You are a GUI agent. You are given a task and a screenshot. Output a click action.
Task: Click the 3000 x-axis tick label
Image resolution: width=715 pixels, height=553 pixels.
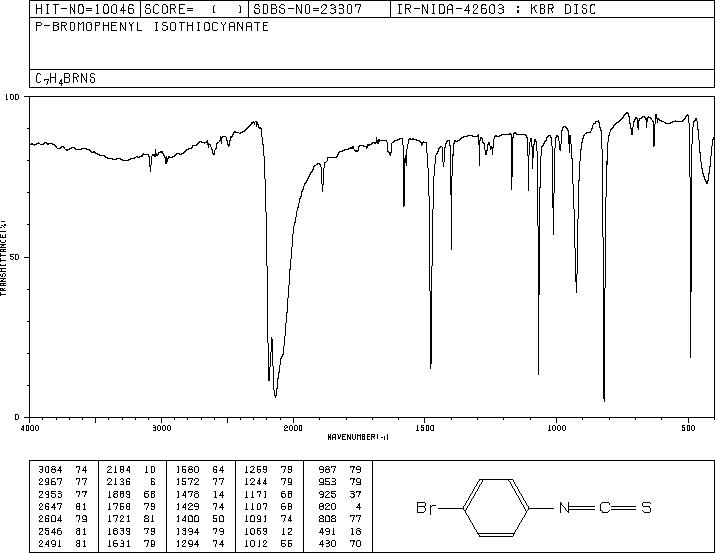click(161, 428)
